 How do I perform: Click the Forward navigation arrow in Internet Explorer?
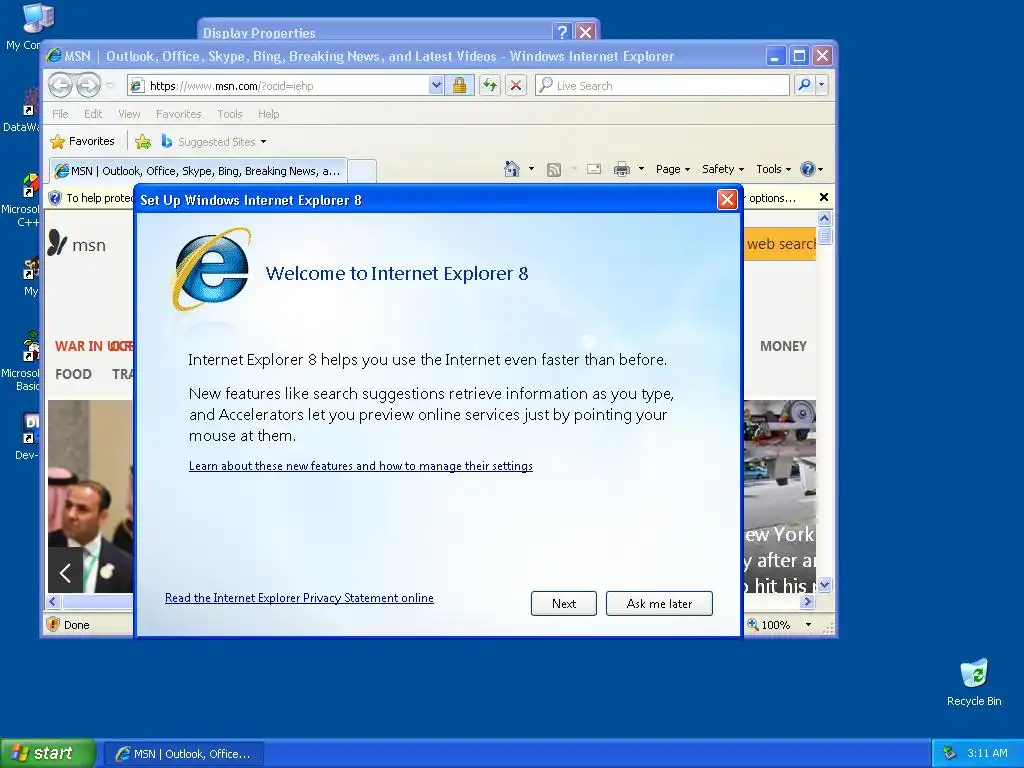point(89,85)
